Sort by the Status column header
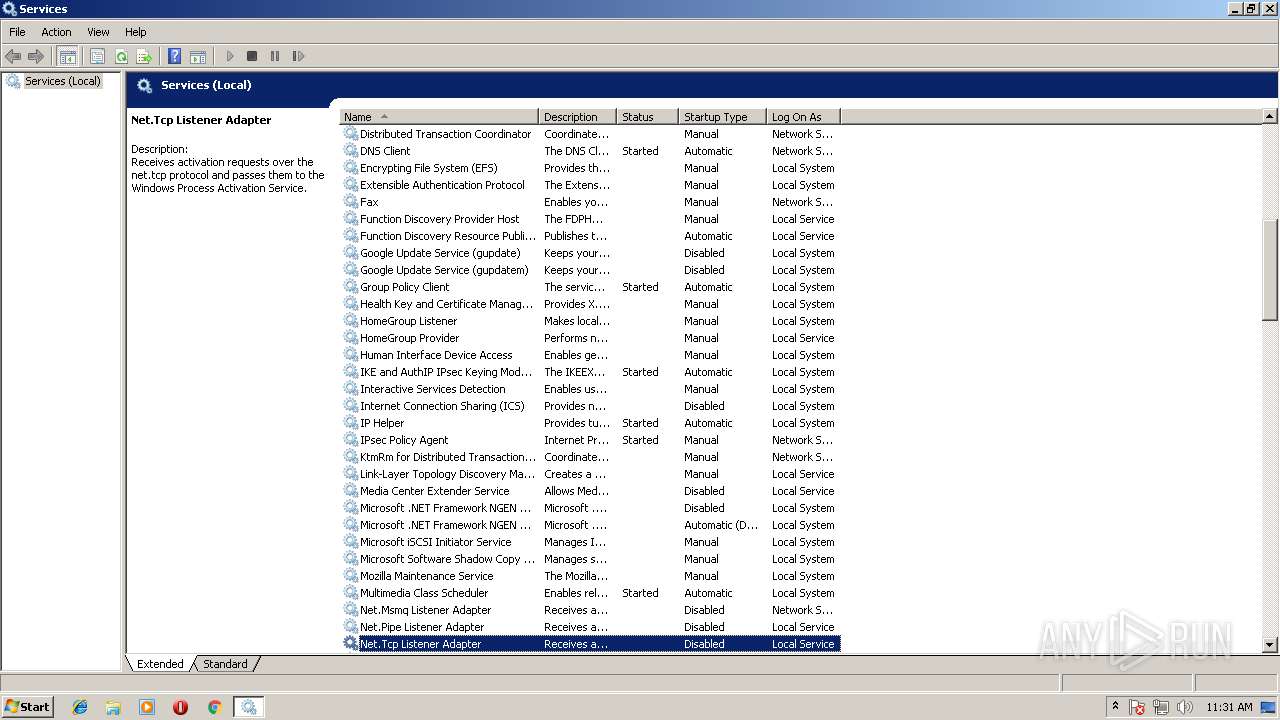The width and height of the screenshot is (1280, 720). tap(647, 117)
